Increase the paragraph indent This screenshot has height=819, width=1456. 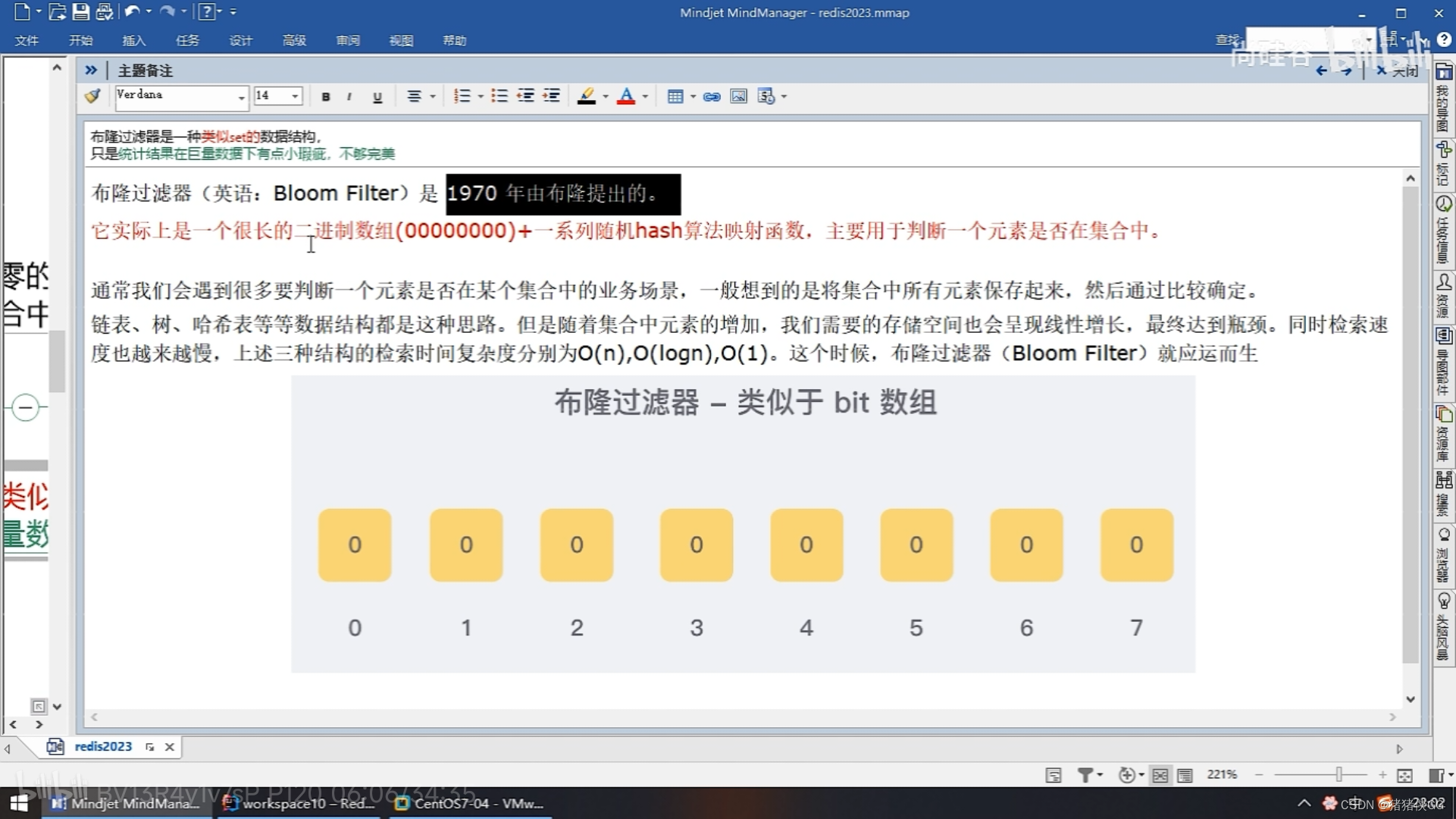tap(552, 96)
